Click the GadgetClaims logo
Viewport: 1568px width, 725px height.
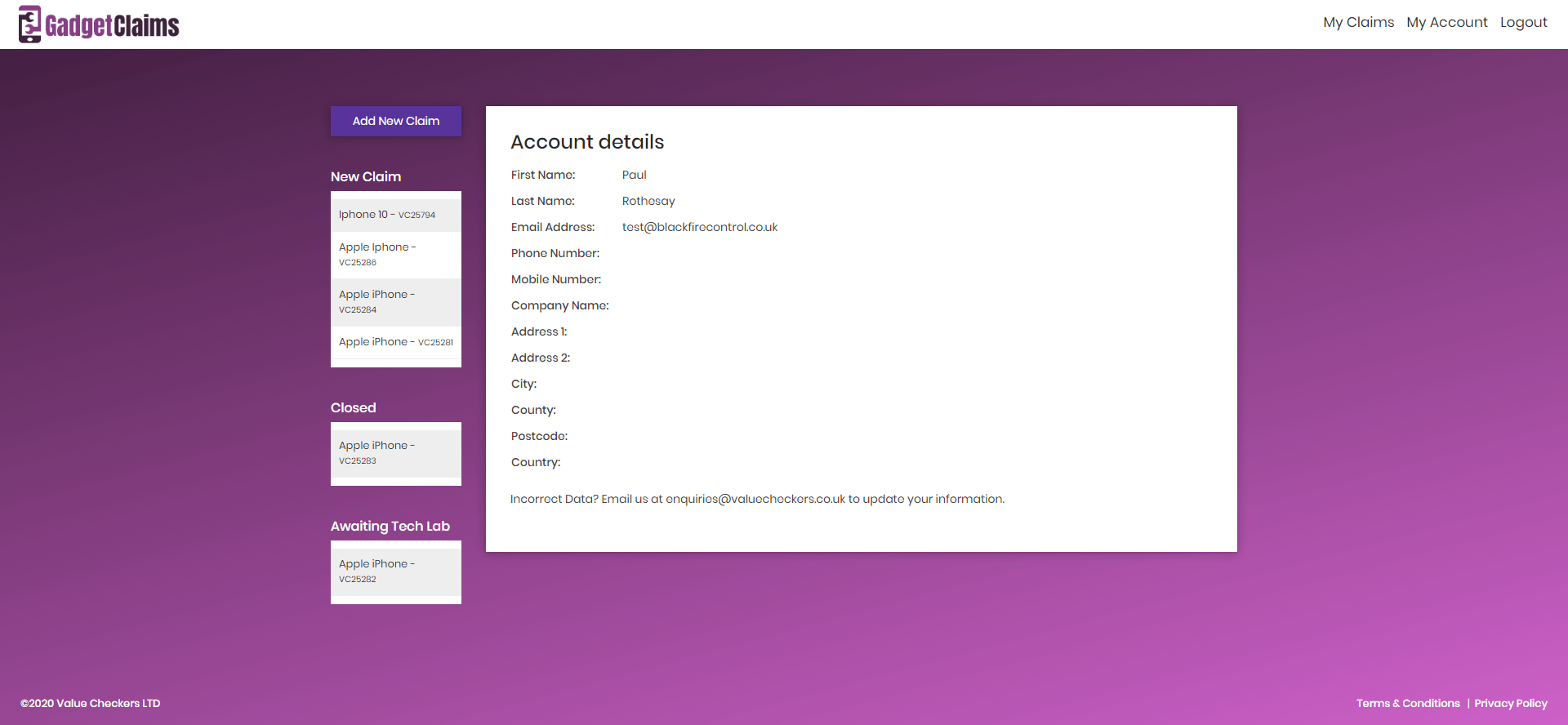point(99,24)
